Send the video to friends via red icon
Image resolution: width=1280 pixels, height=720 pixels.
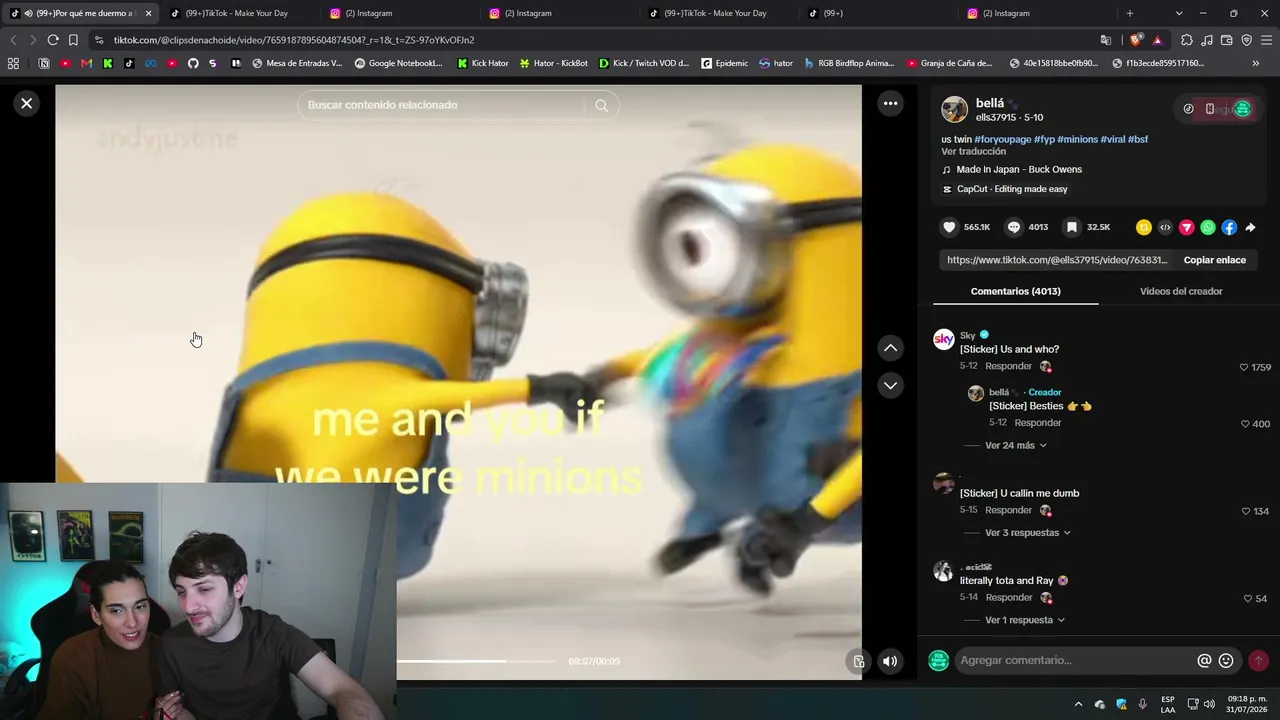1187,227
